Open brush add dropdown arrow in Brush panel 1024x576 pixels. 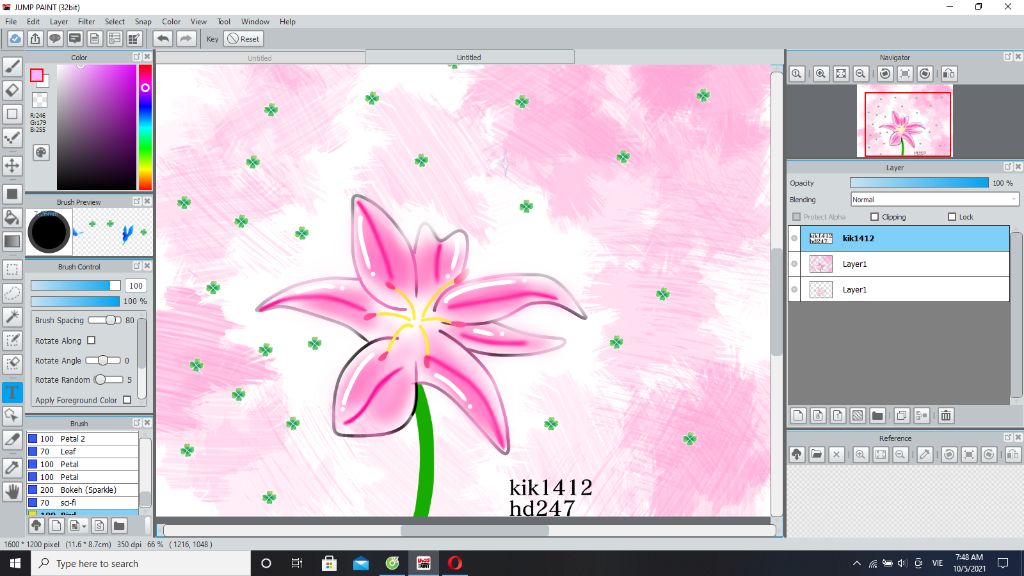pos(84,526)
